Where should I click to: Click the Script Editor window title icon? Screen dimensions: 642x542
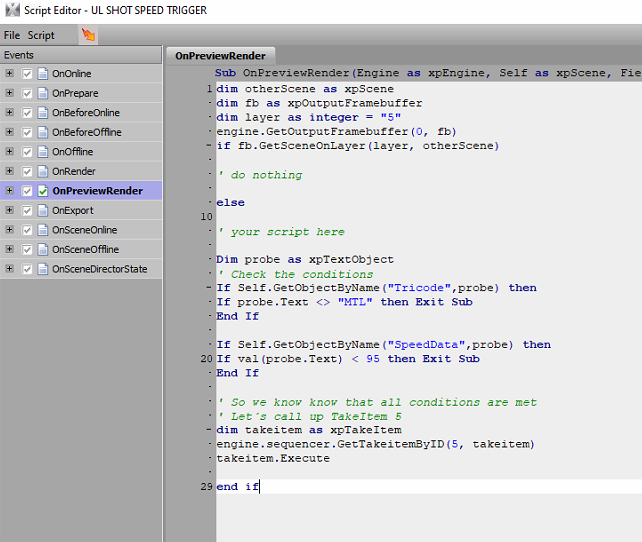[12, 9]
